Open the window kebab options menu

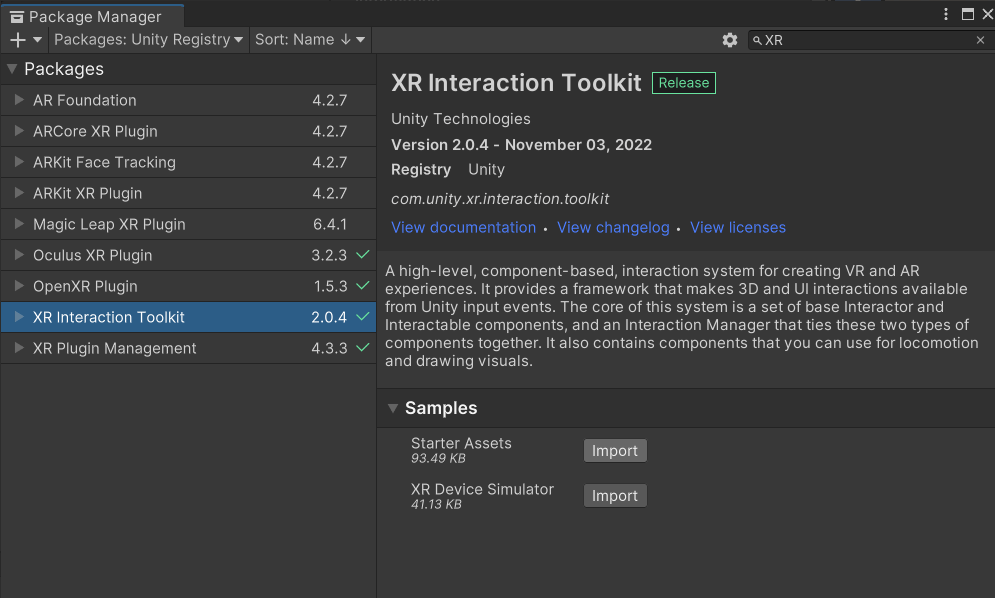coord(946,14)
